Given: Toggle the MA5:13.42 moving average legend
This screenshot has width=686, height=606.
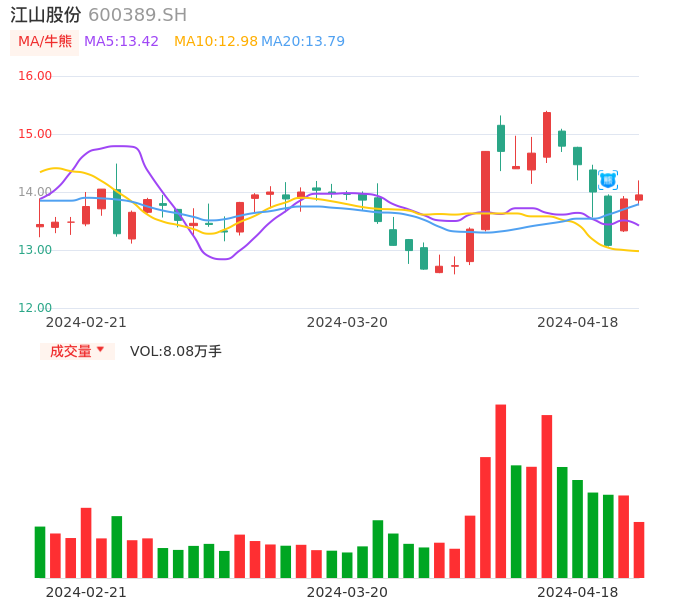Looking at the screenshot, I should coord(121,42).
